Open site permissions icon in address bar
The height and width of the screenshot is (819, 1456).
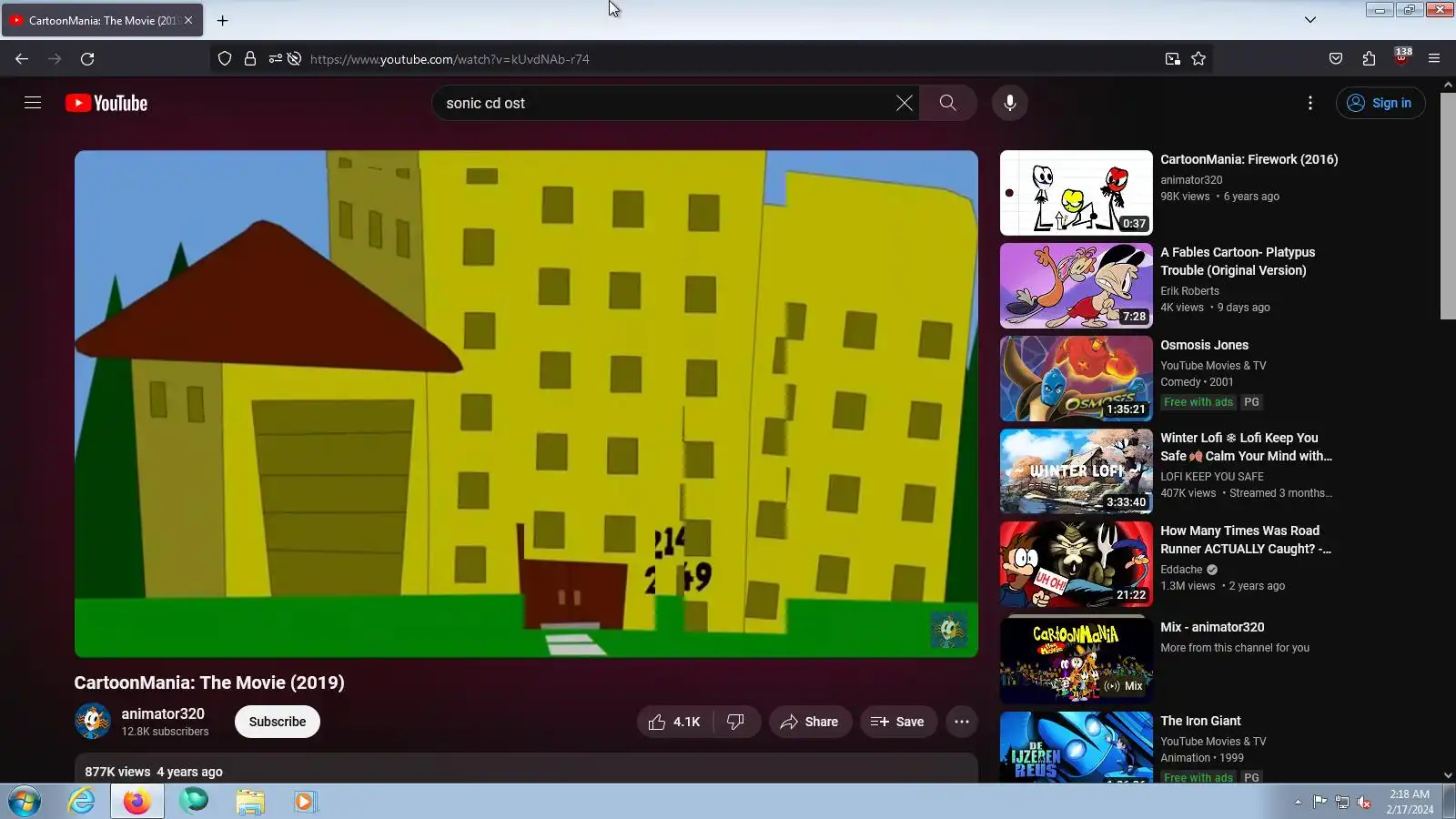tap(276, 59)
